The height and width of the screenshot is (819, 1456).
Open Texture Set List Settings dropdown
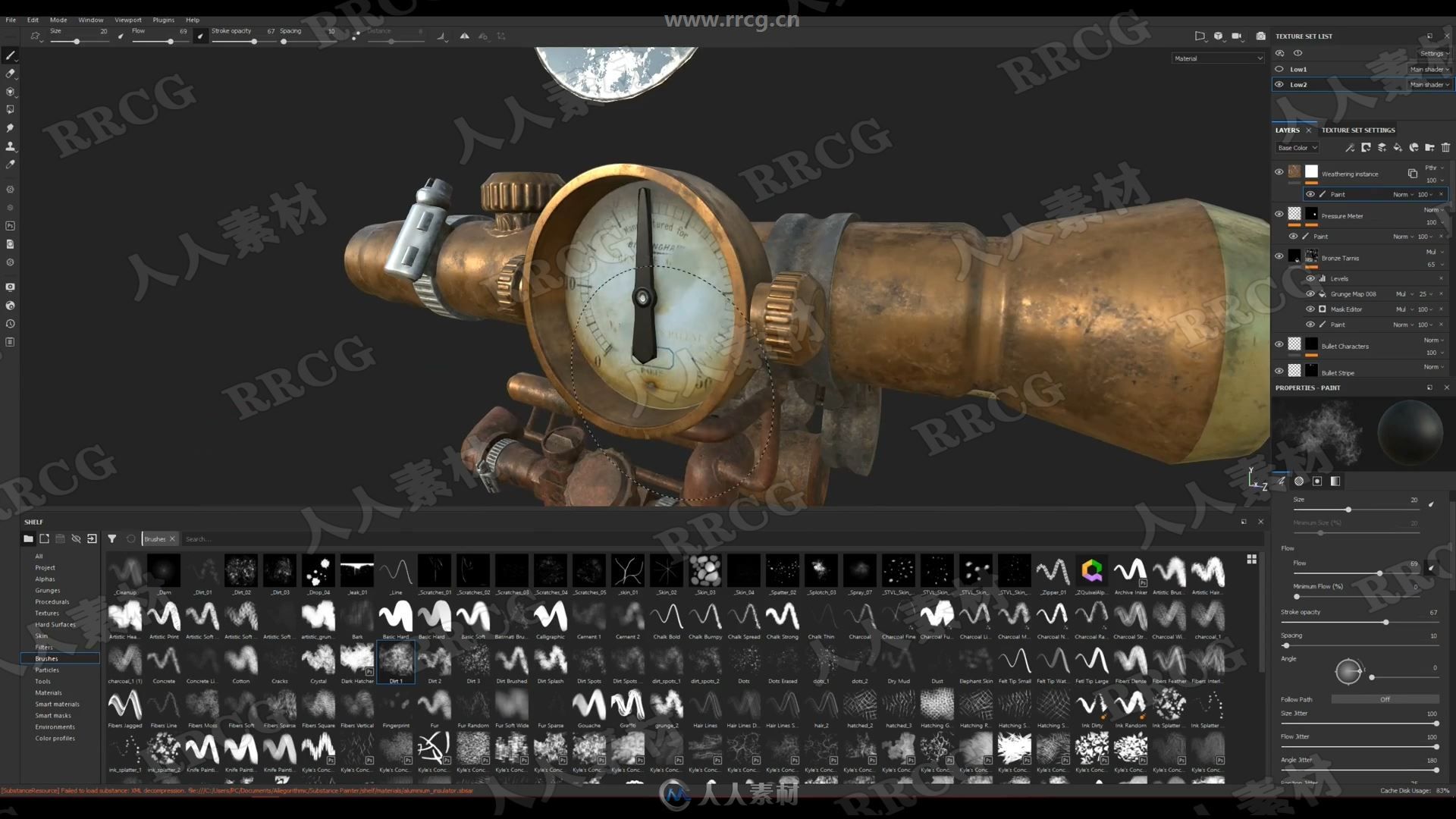click(1435, 53)
